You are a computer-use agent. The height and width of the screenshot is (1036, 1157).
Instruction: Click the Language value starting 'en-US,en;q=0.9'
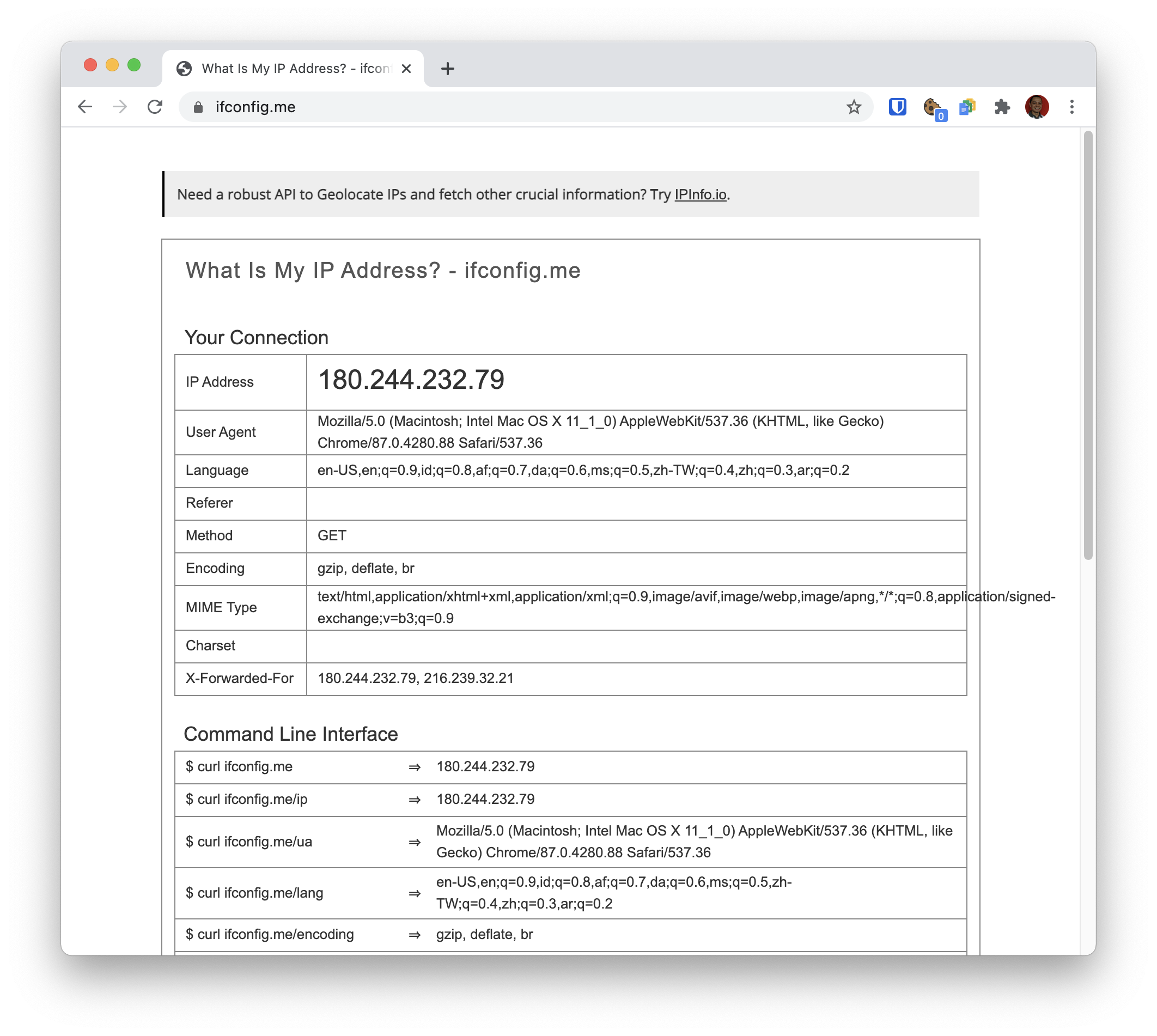point(583,470)
